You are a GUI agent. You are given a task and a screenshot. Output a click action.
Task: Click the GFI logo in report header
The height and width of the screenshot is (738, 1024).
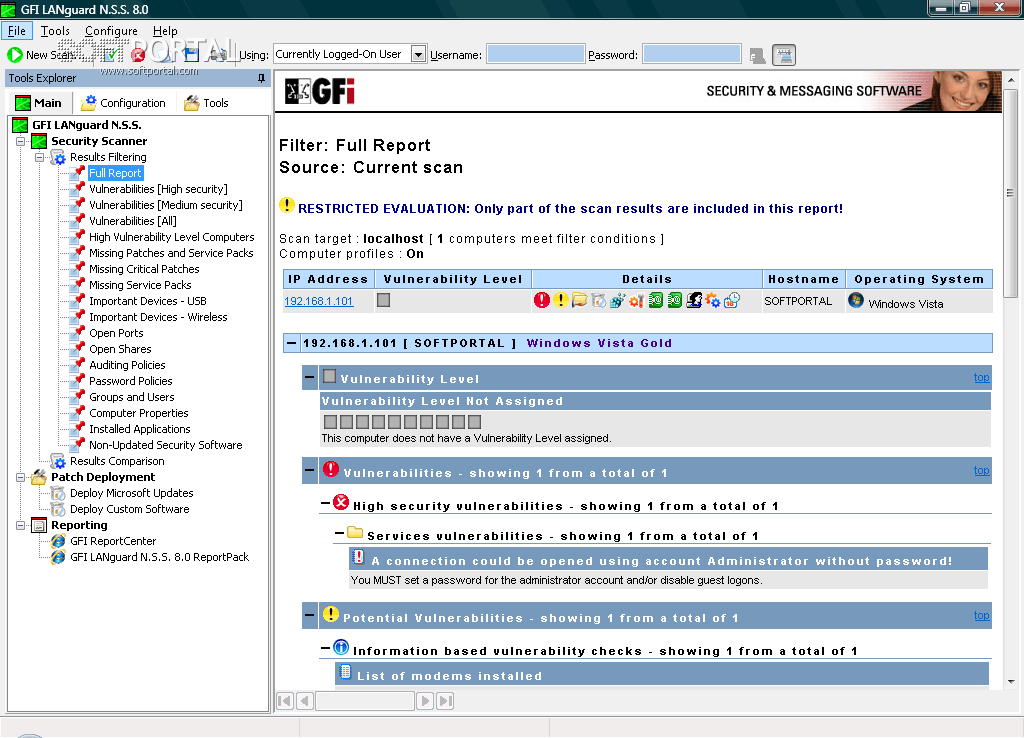(x=320, y=91)
